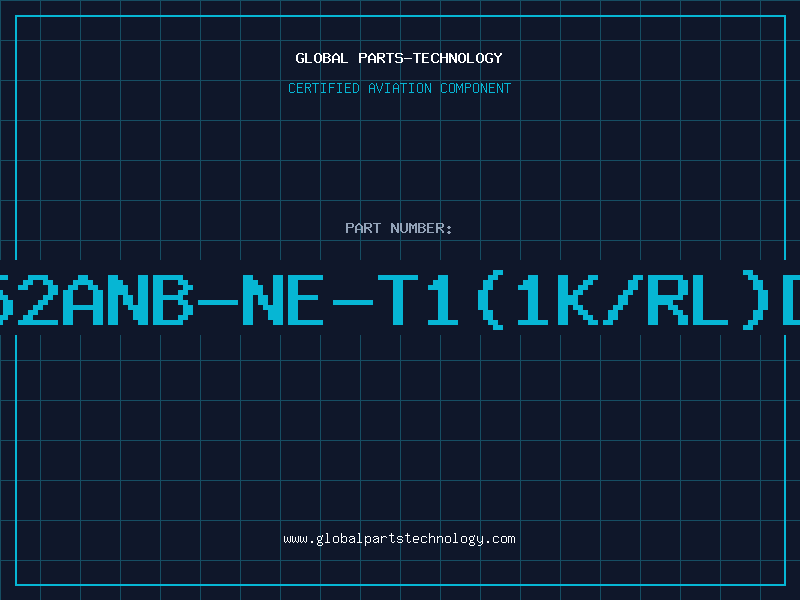The image size is (800, 600).
Task: Click the large part number text
Action: tap(400, 300)
